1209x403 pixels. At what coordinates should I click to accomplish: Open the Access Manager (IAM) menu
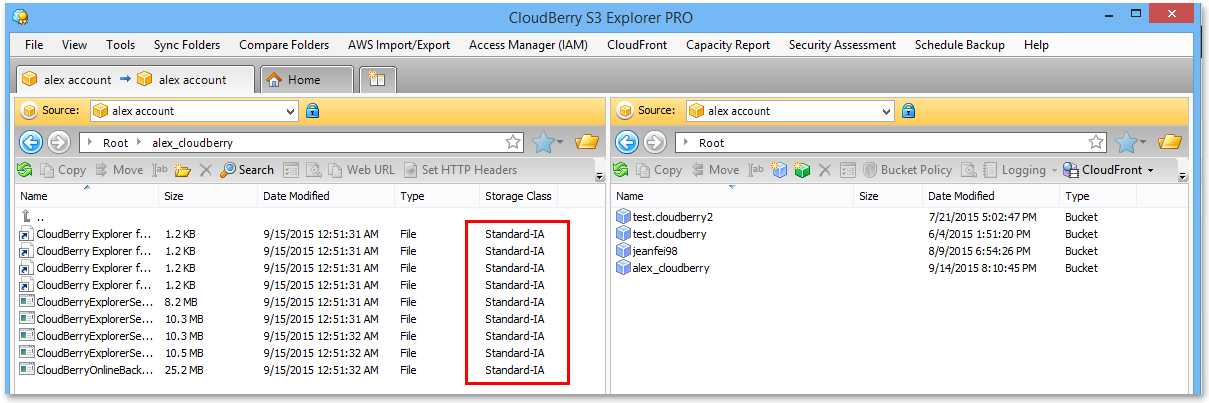(528, 45)
